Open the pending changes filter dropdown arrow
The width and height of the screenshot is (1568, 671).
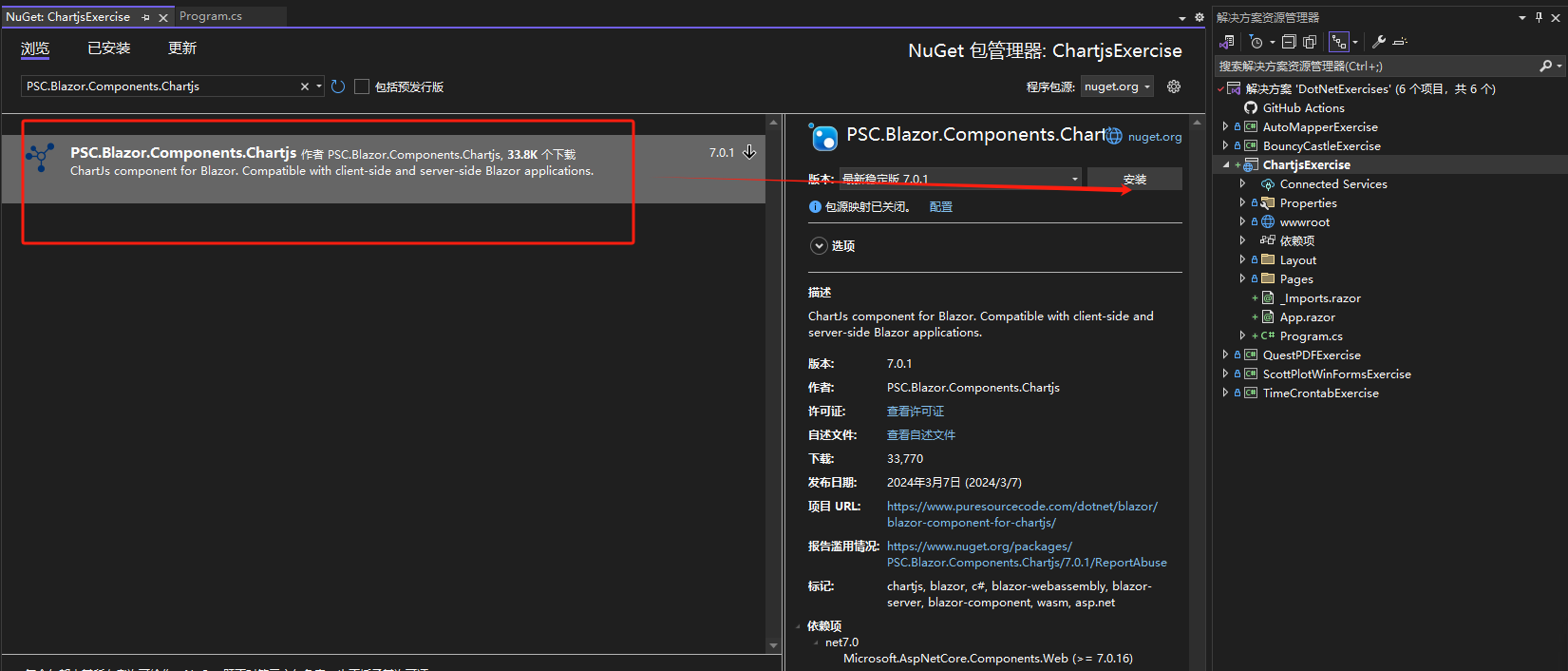pos(1273,42)
